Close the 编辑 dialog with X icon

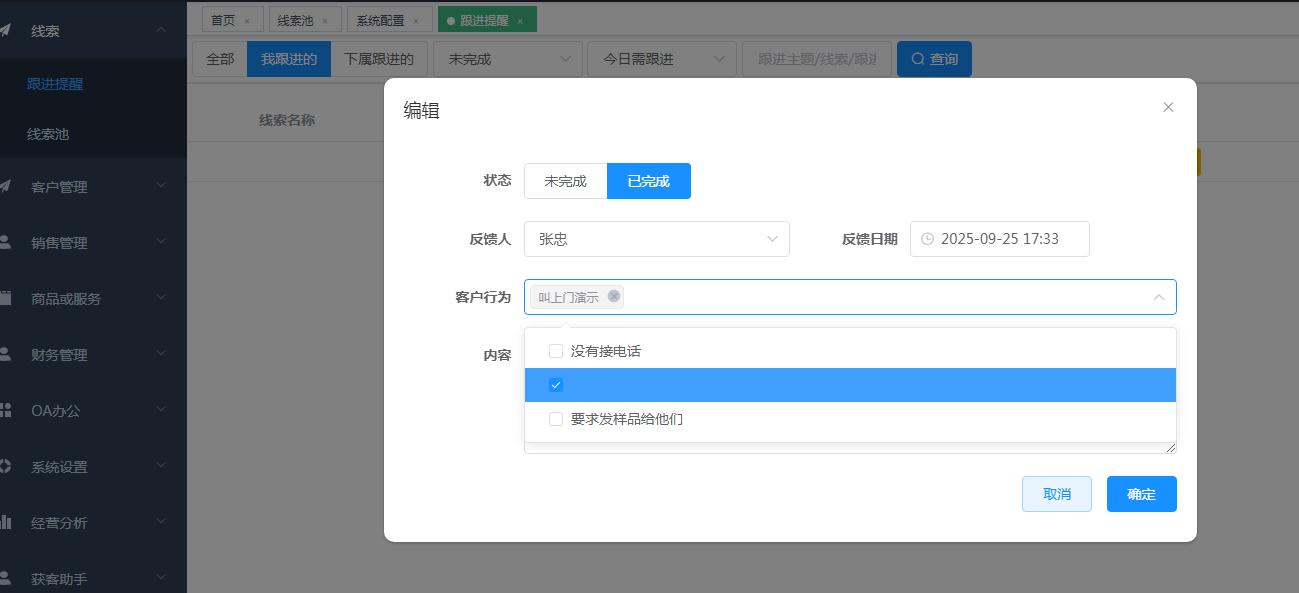[1168, 107]
